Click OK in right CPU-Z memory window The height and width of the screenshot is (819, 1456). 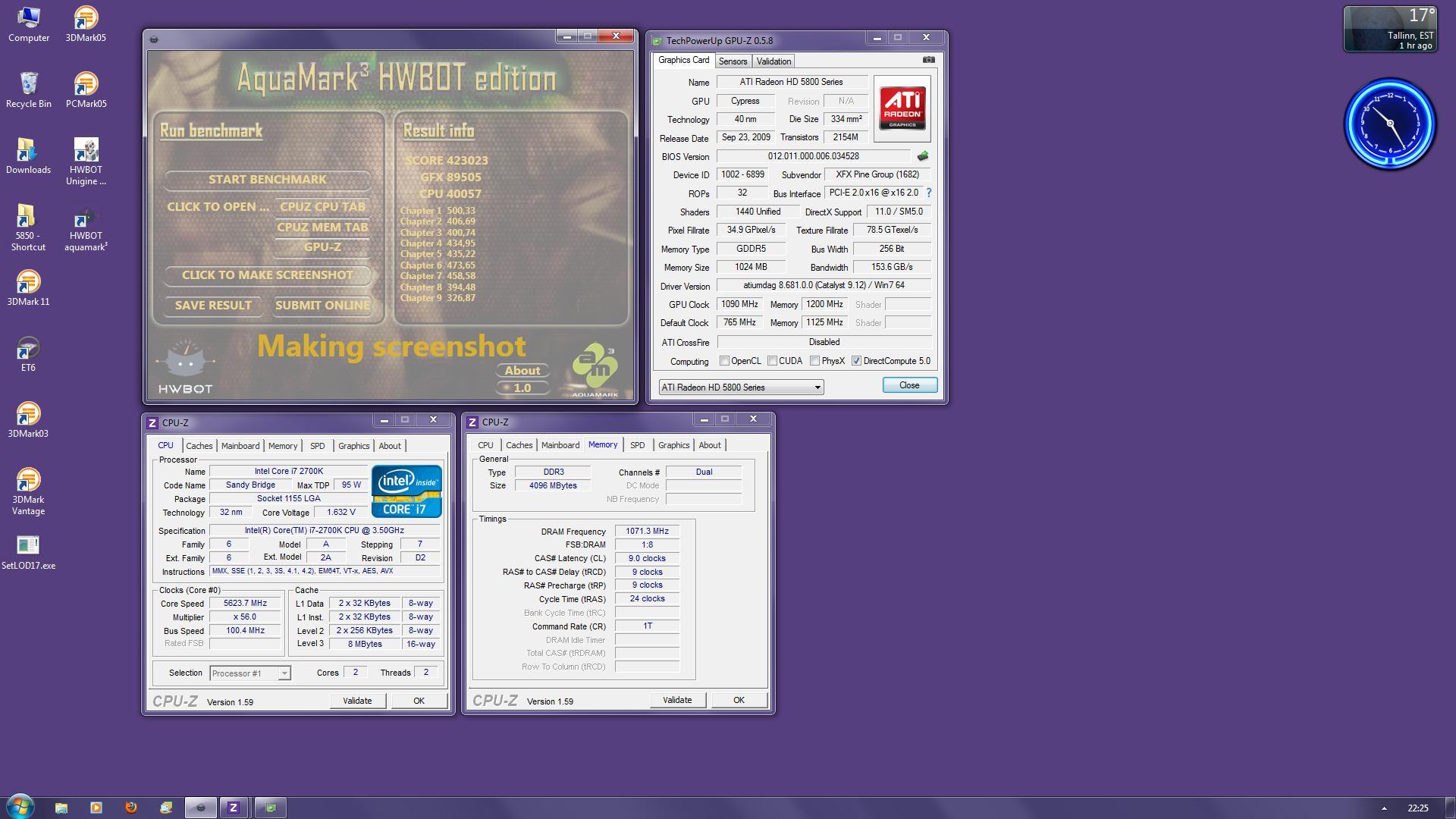point(739,700)
